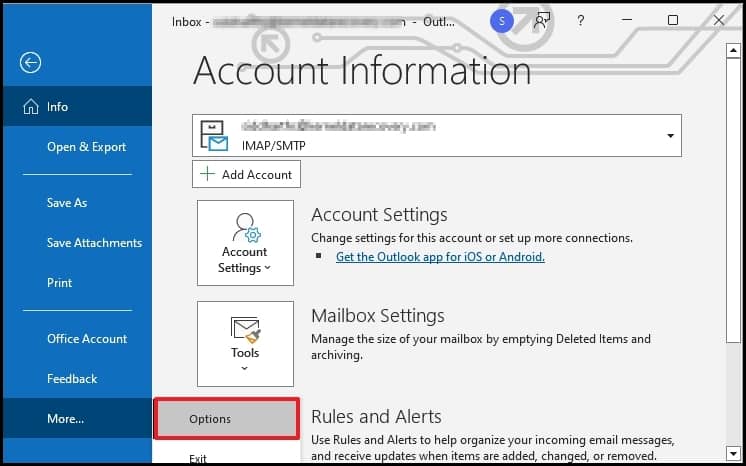This screenshot has width=746, height=466.
Task: Click the home icon beside Info
Action: (31, 107)
